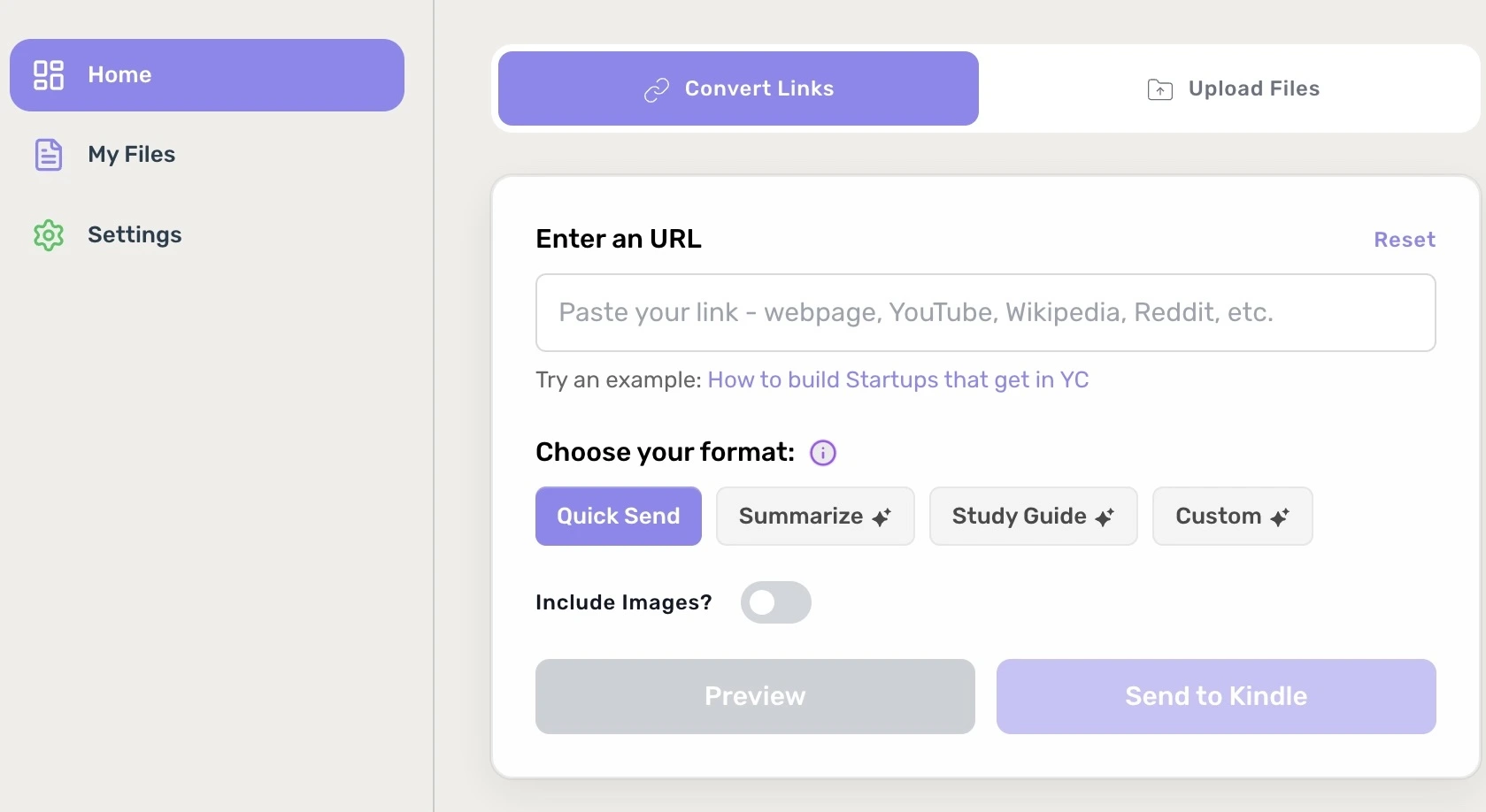Click the sparkle icon on Study Guide
Image resolution: width=1486 pixels, height=812 pixels.
pos(1105,517)
